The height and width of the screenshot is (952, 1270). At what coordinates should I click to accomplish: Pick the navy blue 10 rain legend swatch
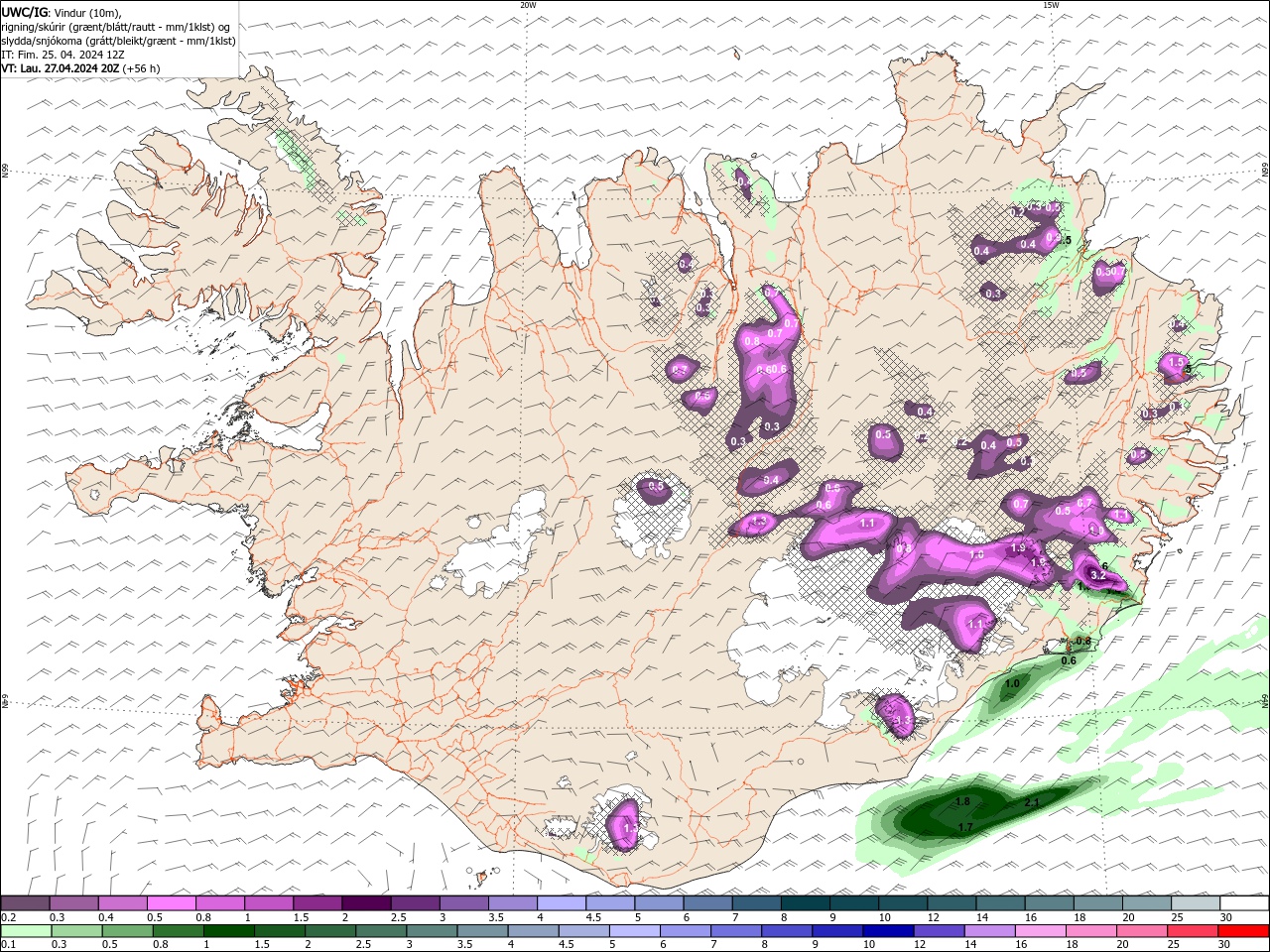pyautogui.click(x=887, y=930)
